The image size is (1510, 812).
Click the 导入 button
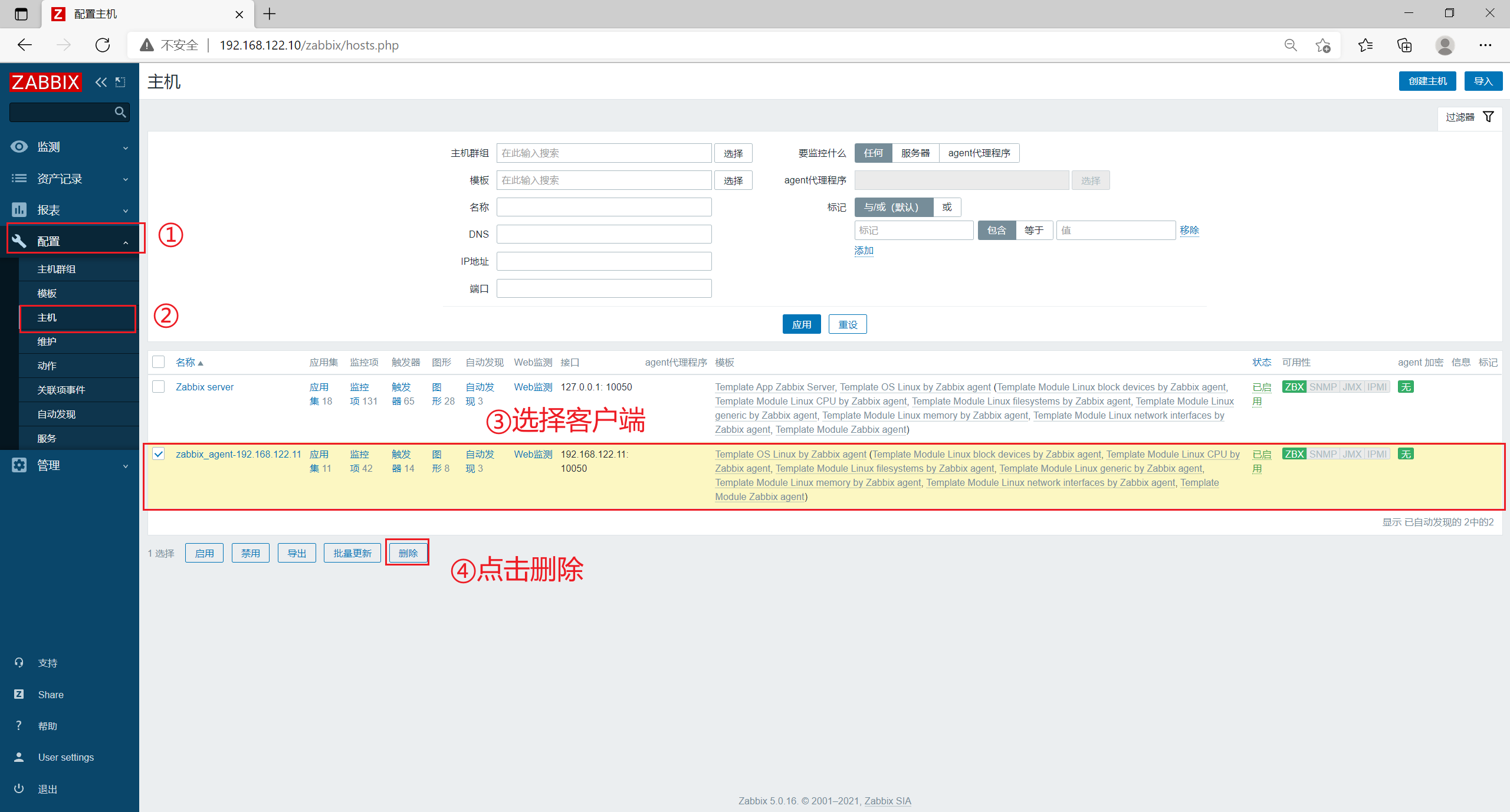pyautogui.click(x=1483, y=81)
